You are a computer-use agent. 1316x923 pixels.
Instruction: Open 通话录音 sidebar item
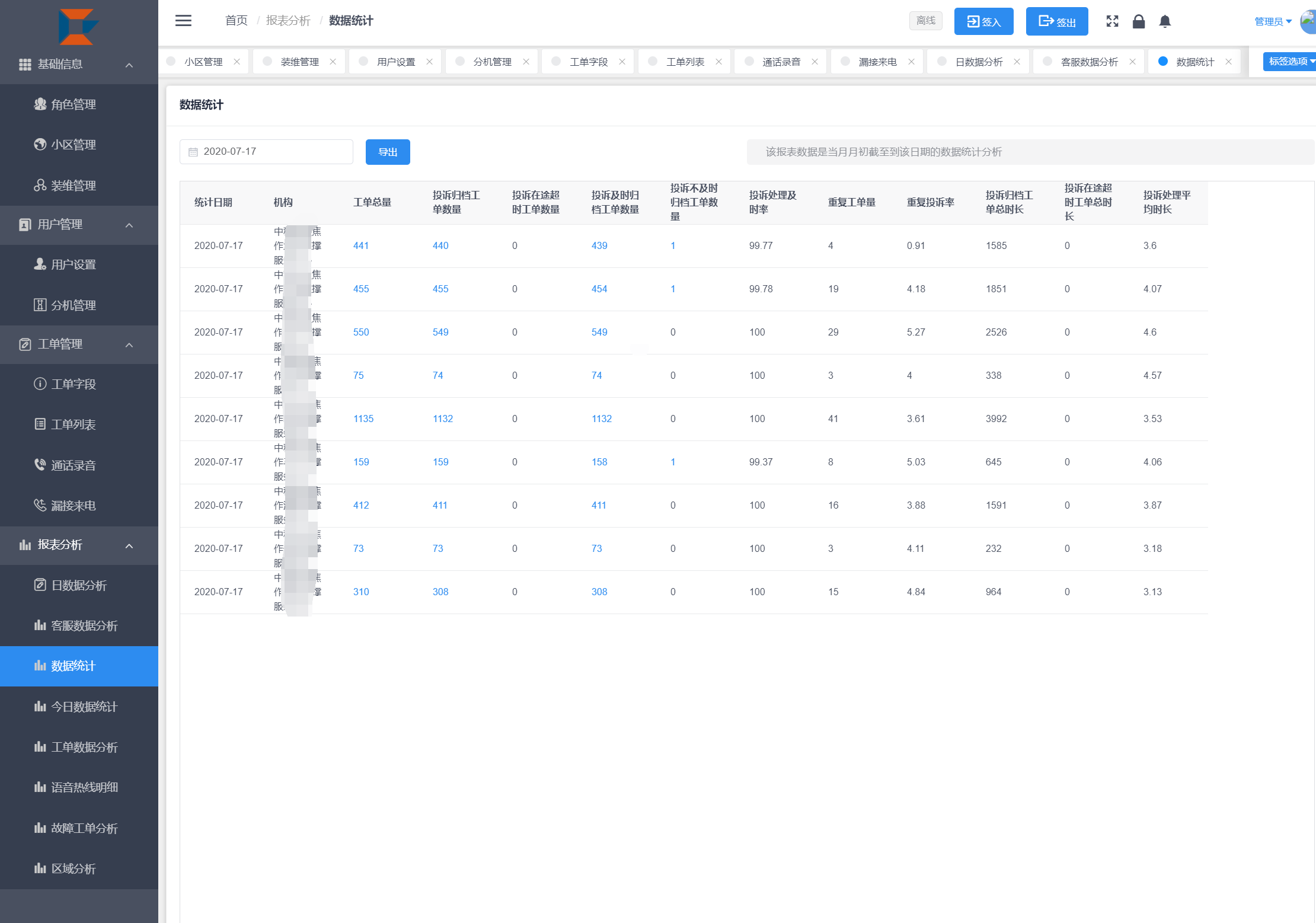click(74, 465)
